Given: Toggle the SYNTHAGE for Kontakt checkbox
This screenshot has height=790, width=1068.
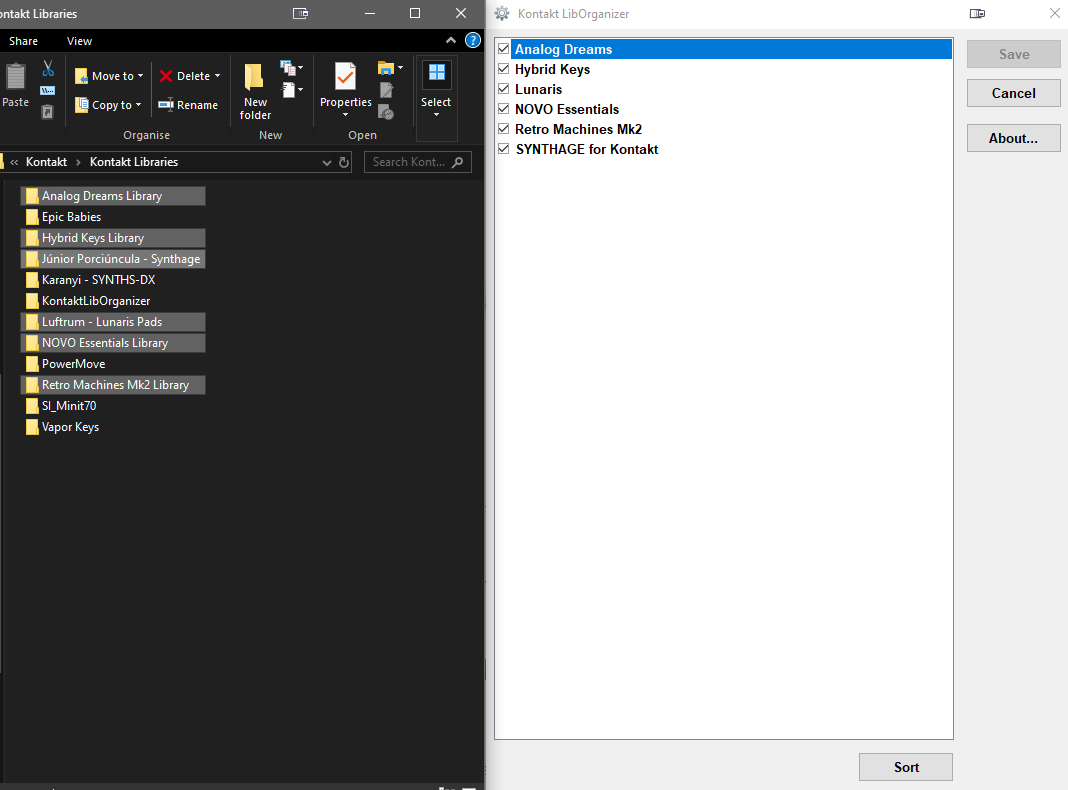Looking at the screenshot, I should [504, 148].
